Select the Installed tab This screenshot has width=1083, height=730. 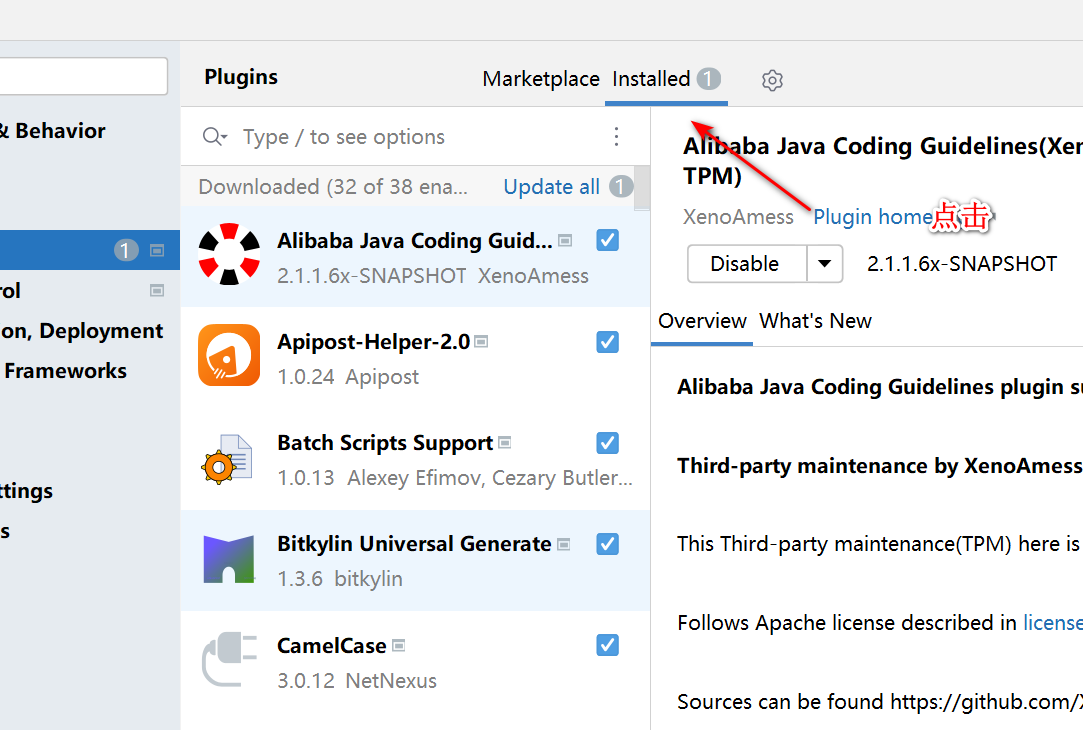point(652,79)
